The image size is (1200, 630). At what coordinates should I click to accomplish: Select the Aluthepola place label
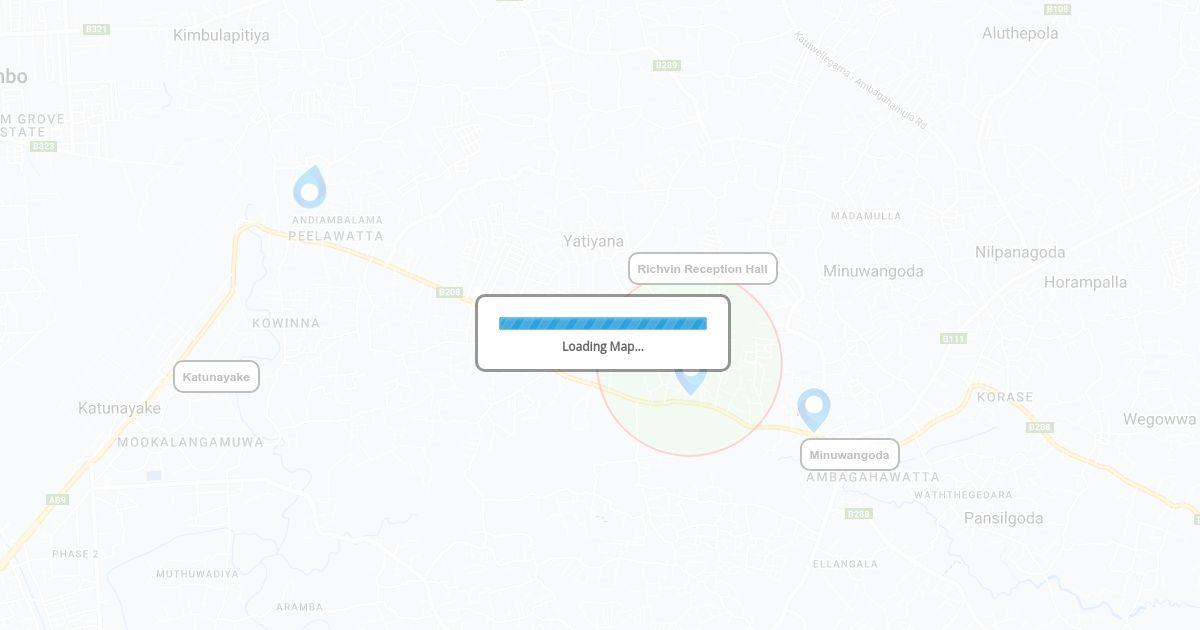[x=1020, y=33]
